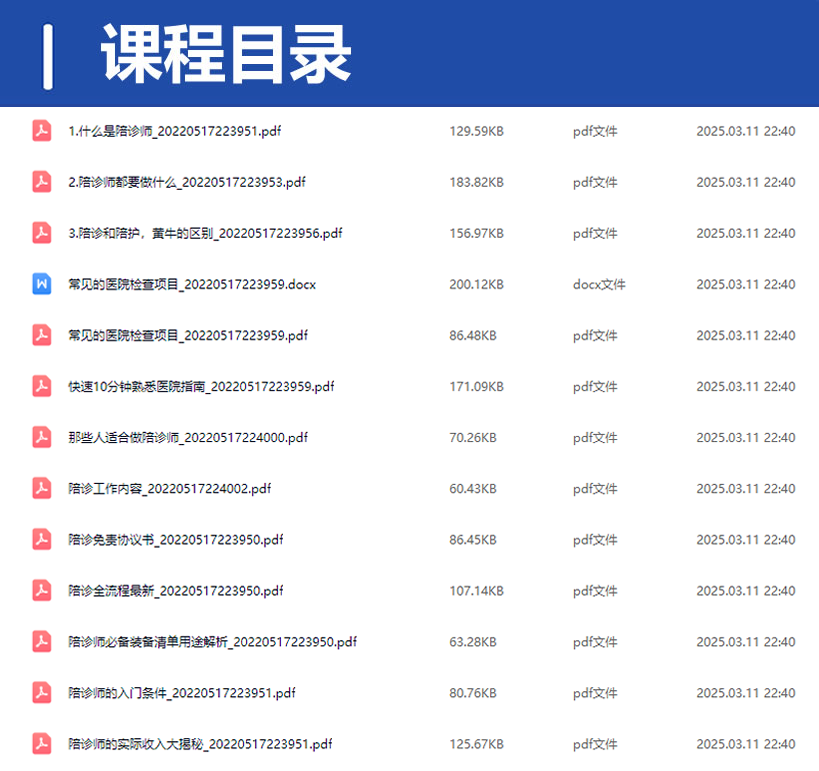Click PDF icon beside 3.陪诊和陪护，黄牛的区别
The width and height of the screenshot is (819, 771).
[42, 233]
